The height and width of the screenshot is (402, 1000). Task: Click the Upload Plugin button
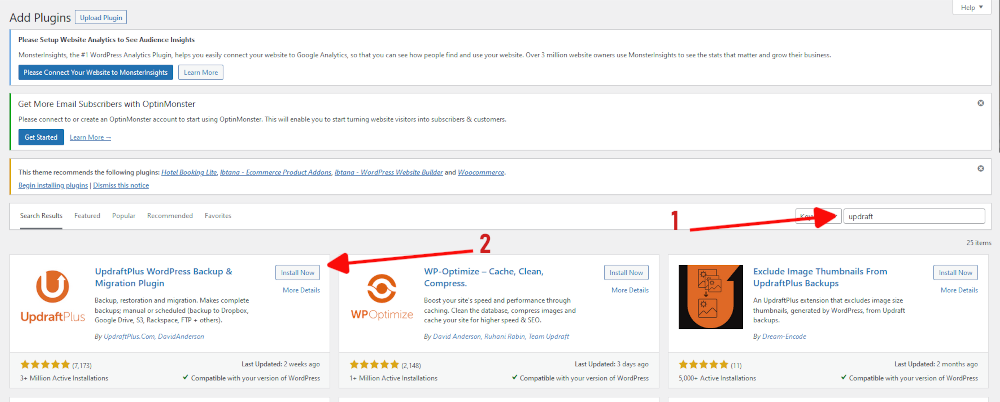coord(101,17)
